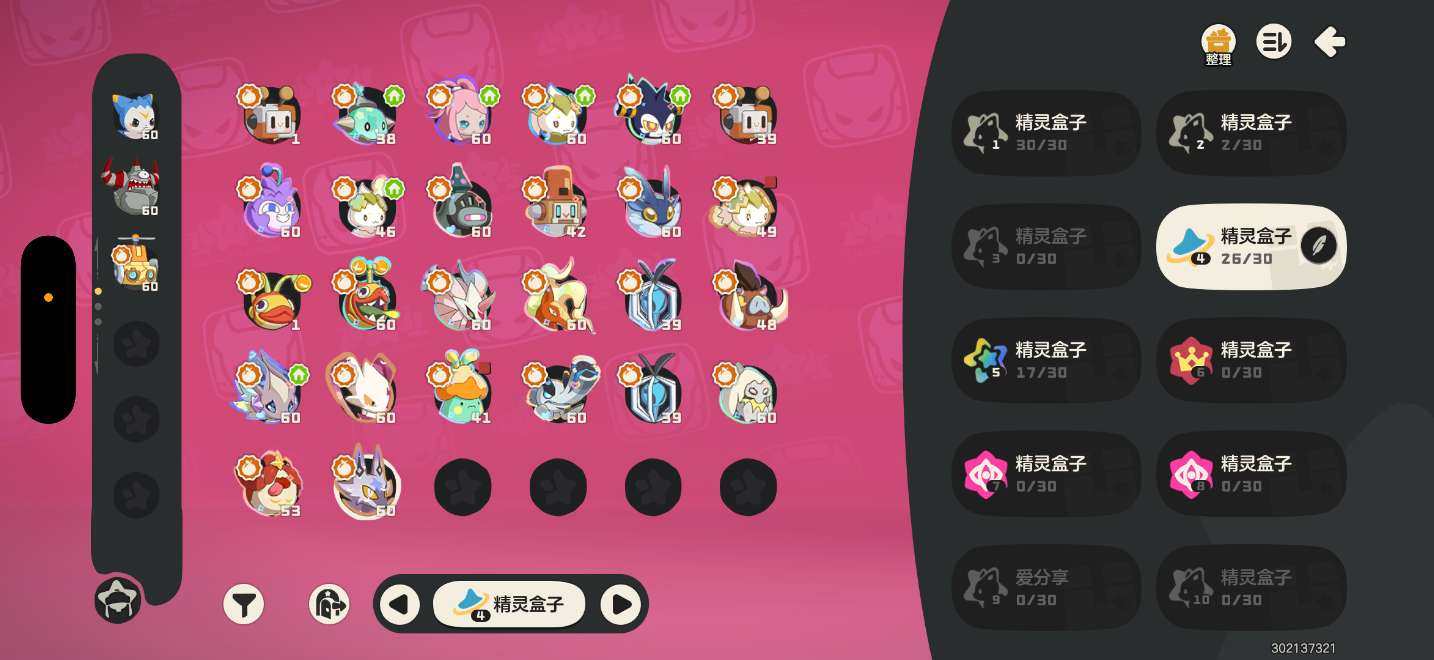Open the 爱分享 box 9
Image resolution: width=1434 pixels, height=660 pixels.
coord(1046,589)
